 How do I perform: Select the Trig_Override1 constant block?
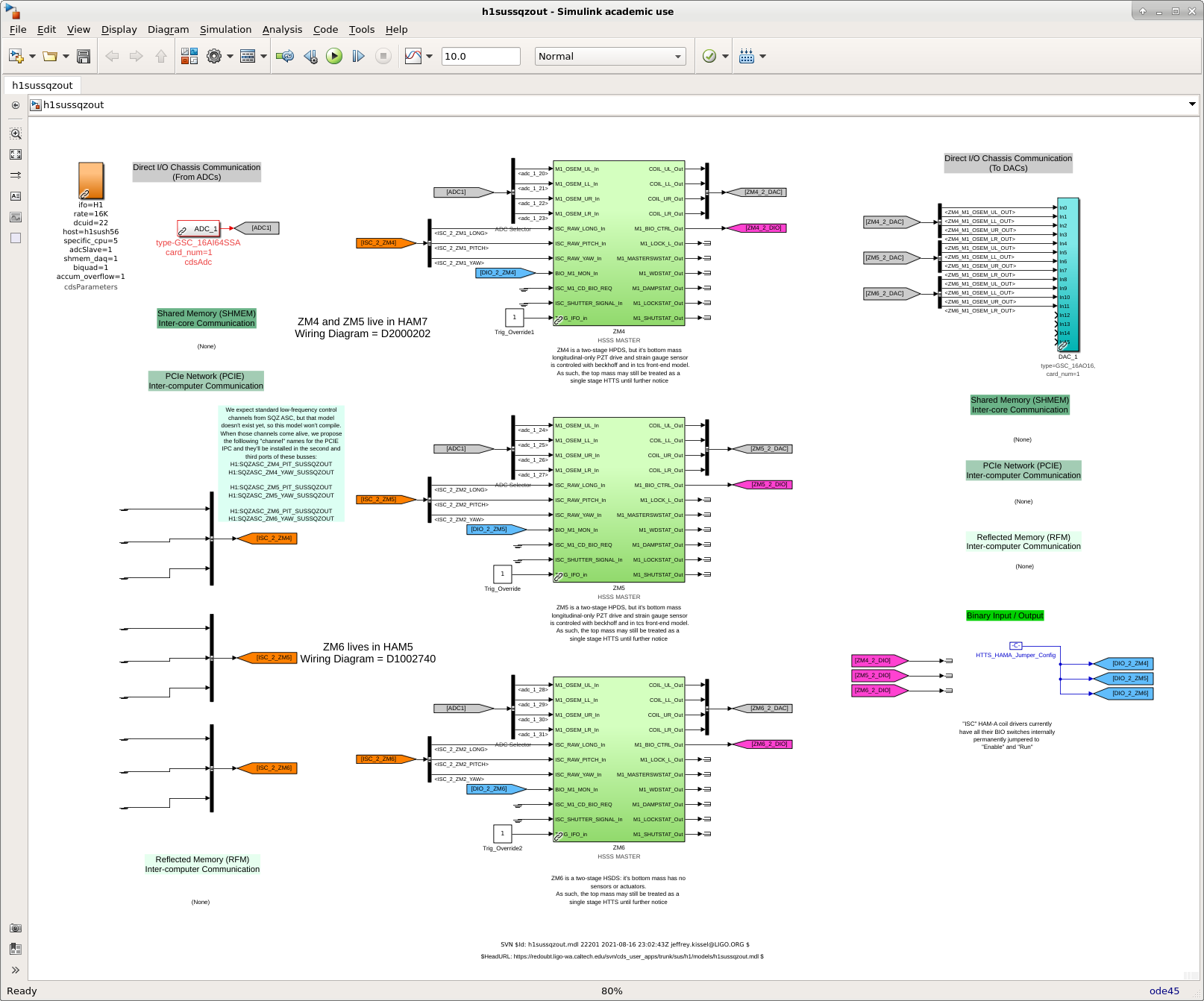tap(514, 317)
